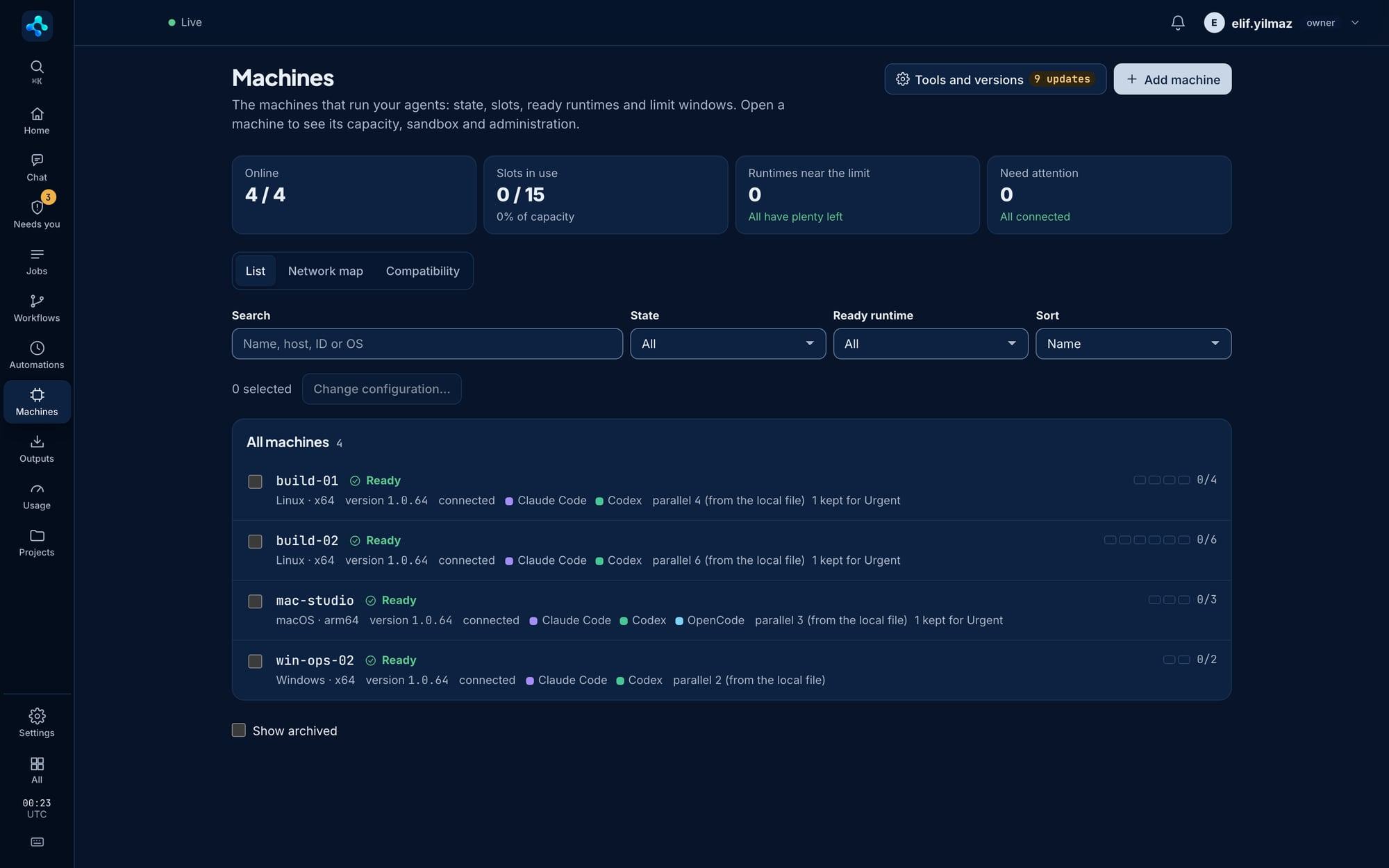Open the build-01 machine name
This screenshot has width=1389, height=868.
307,481
